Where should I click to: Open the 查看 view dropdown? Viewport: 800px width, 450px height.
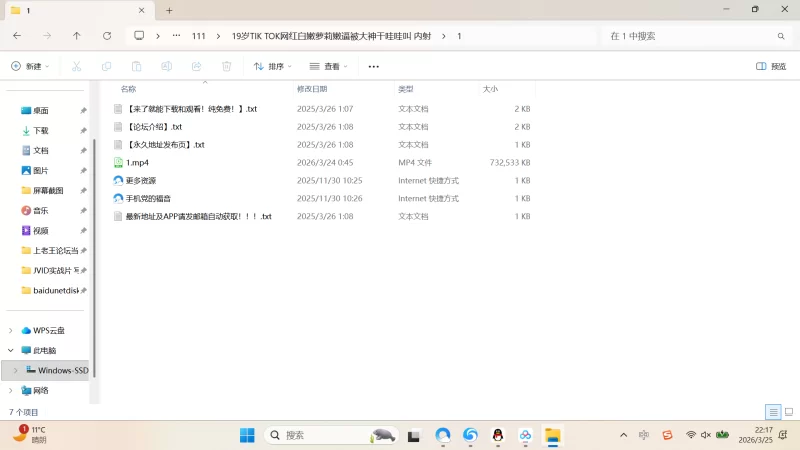329,66
